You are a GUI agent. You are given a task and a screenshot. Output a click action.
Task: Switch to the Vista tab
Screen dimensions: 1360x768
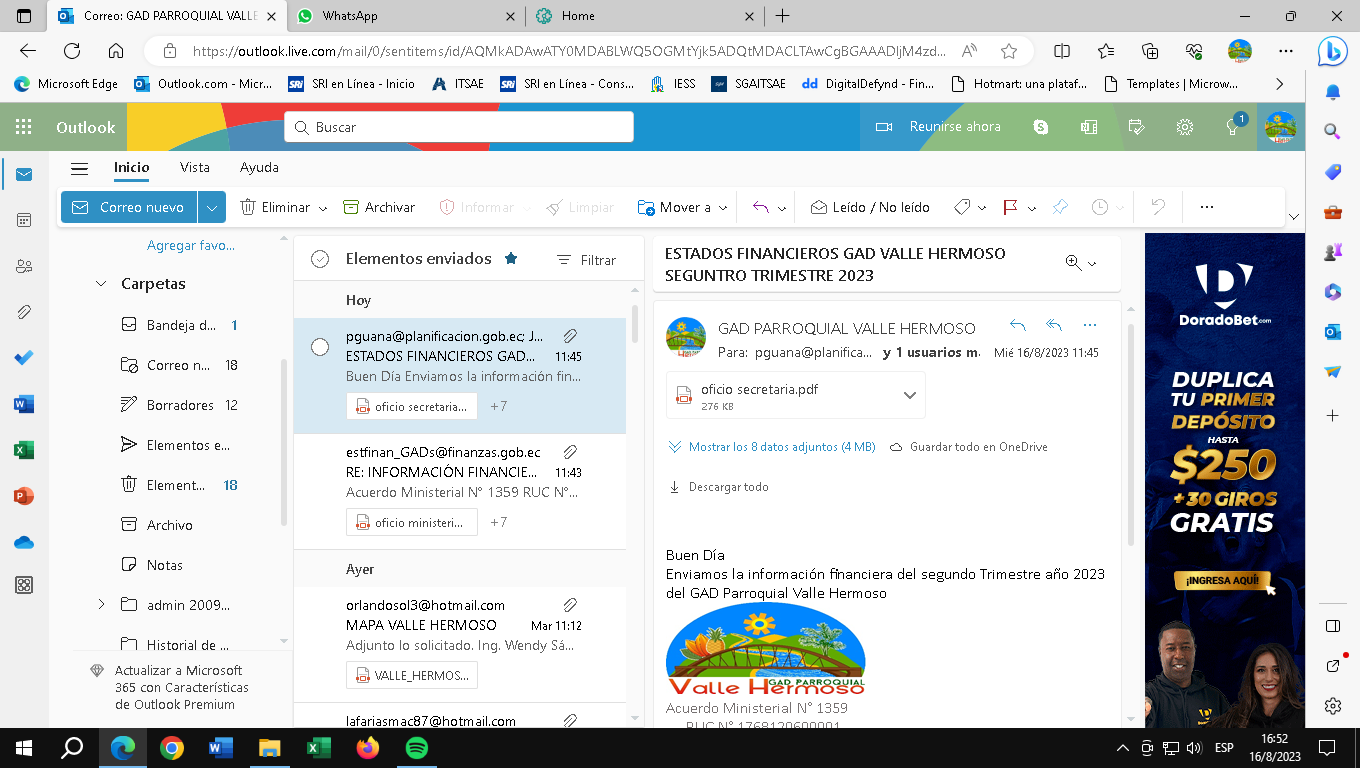coord(195,168)
